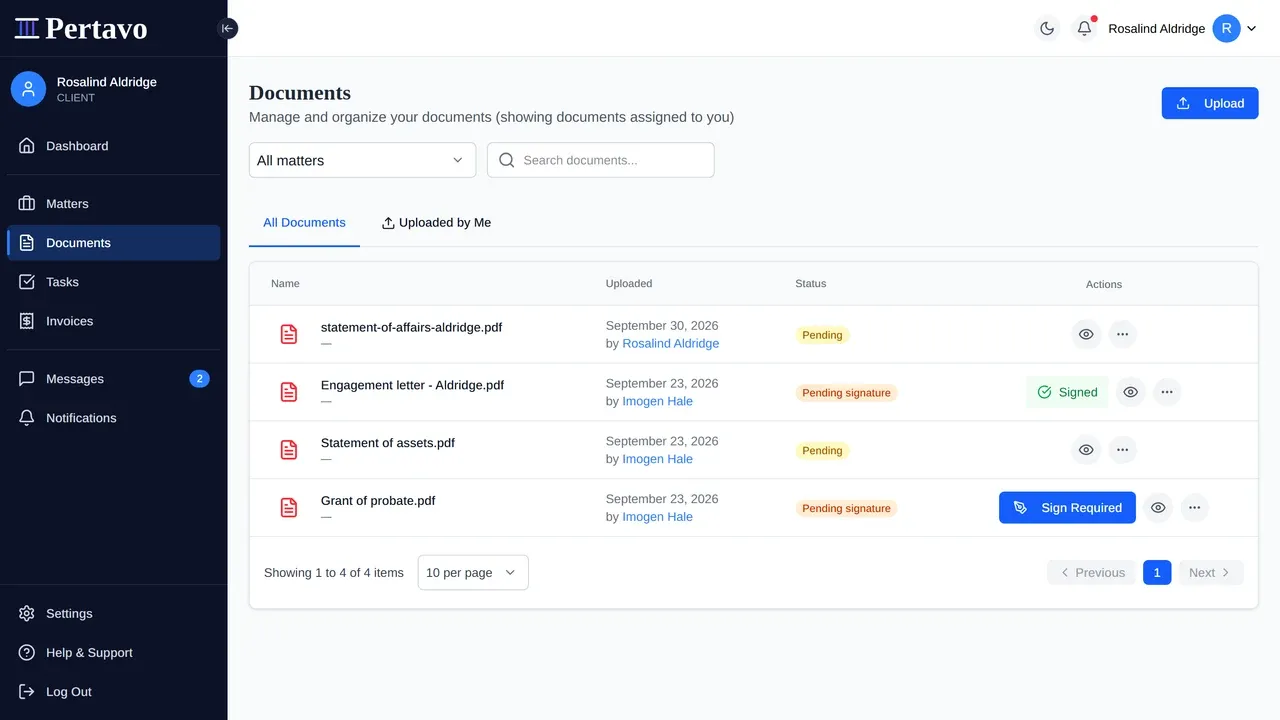1280x720 pixels.
Task: Switch to the Uploaded by Me tab
Action: (x=436, y=223)
